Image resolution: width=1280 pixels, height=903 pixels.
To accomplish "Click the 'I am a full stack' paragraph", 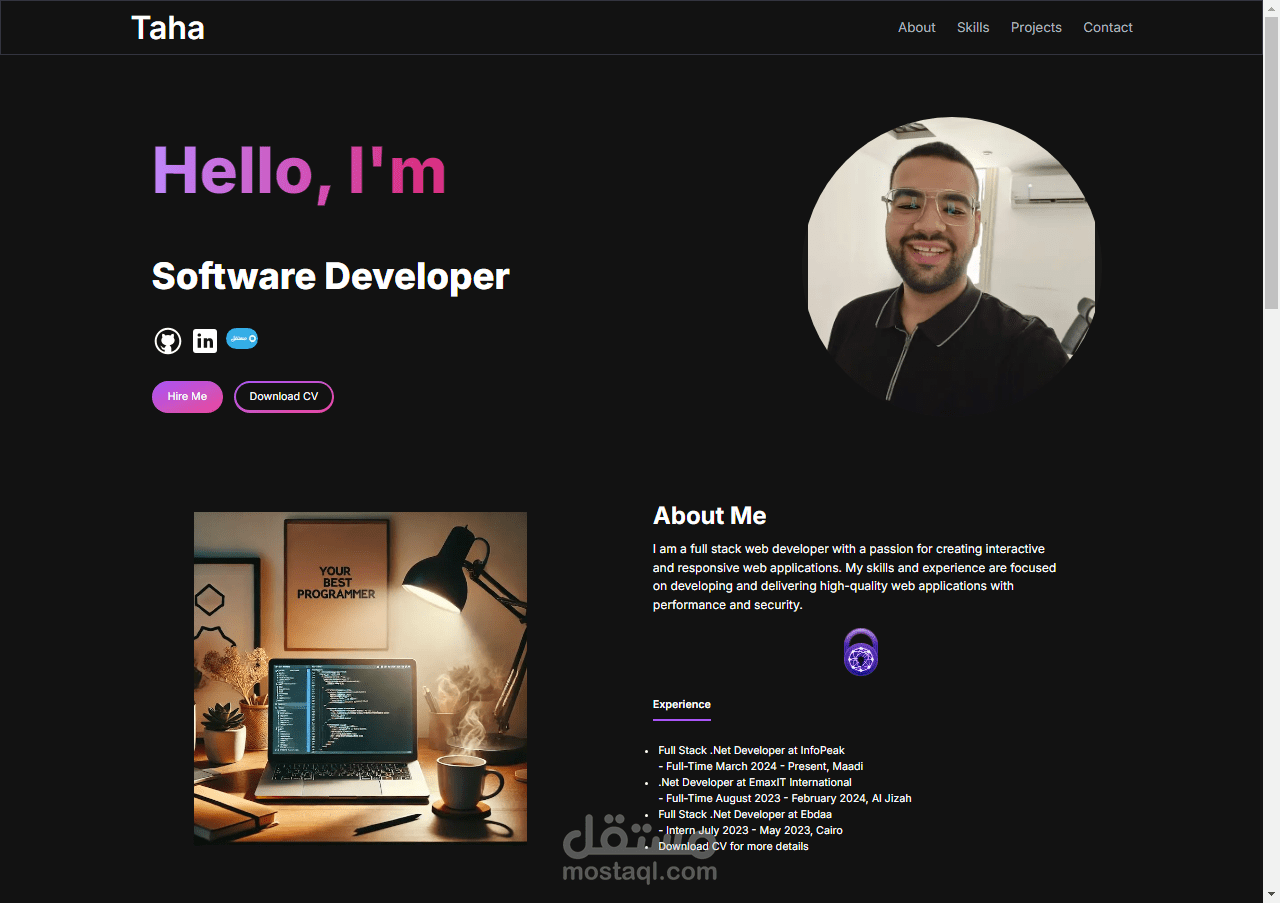I will point(855,577).
